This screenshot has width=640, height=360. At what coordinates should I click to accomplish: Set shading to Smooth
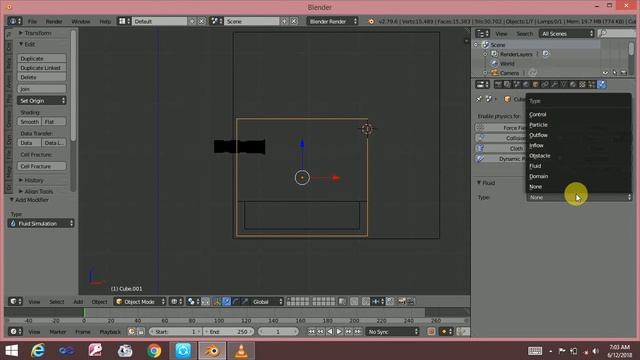pos(29,122)
